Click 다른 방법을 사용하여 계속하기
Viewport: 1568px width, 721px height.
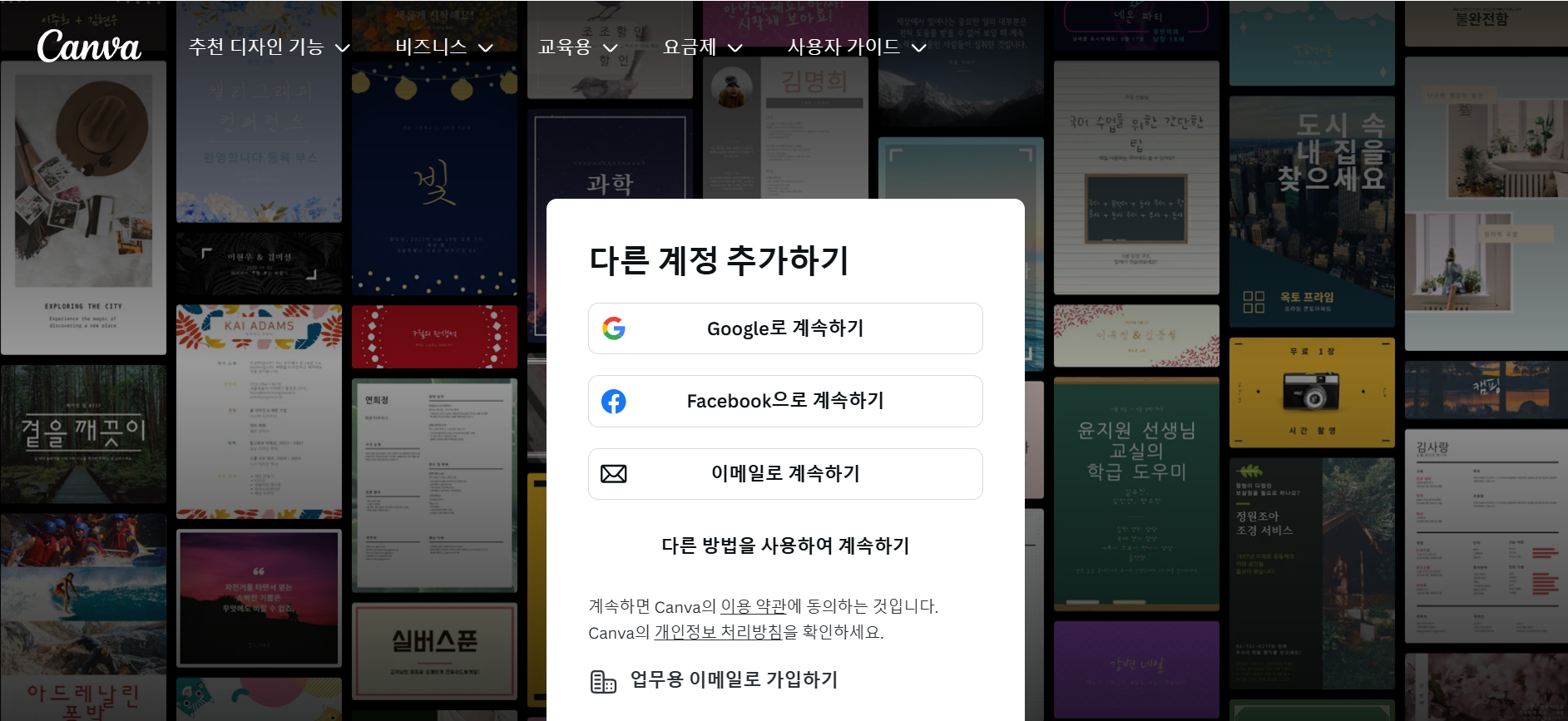pyautogui.click(x=785, y=546)
